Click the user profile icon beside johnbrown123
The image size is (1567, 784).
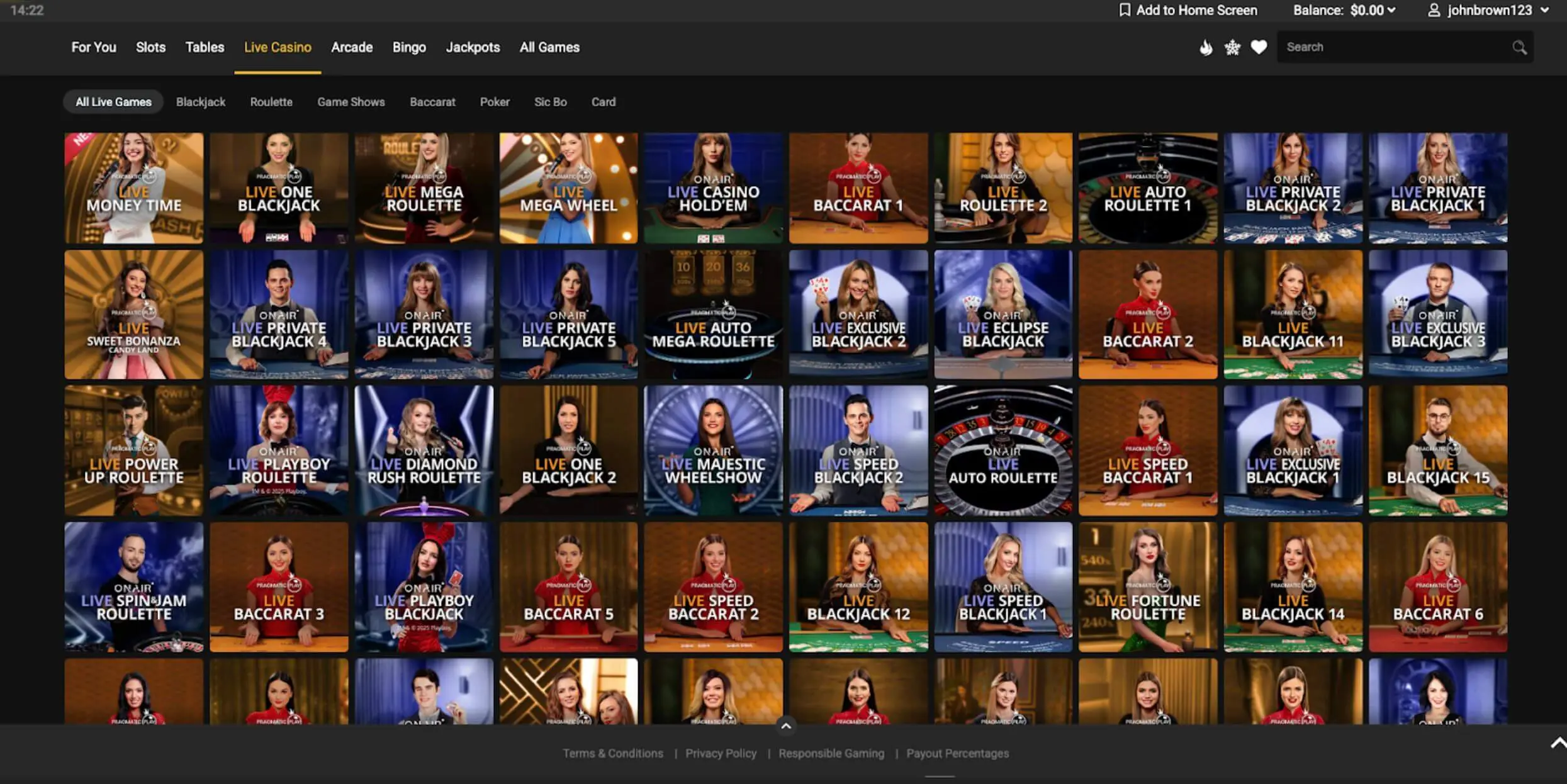coord(1434,10)
